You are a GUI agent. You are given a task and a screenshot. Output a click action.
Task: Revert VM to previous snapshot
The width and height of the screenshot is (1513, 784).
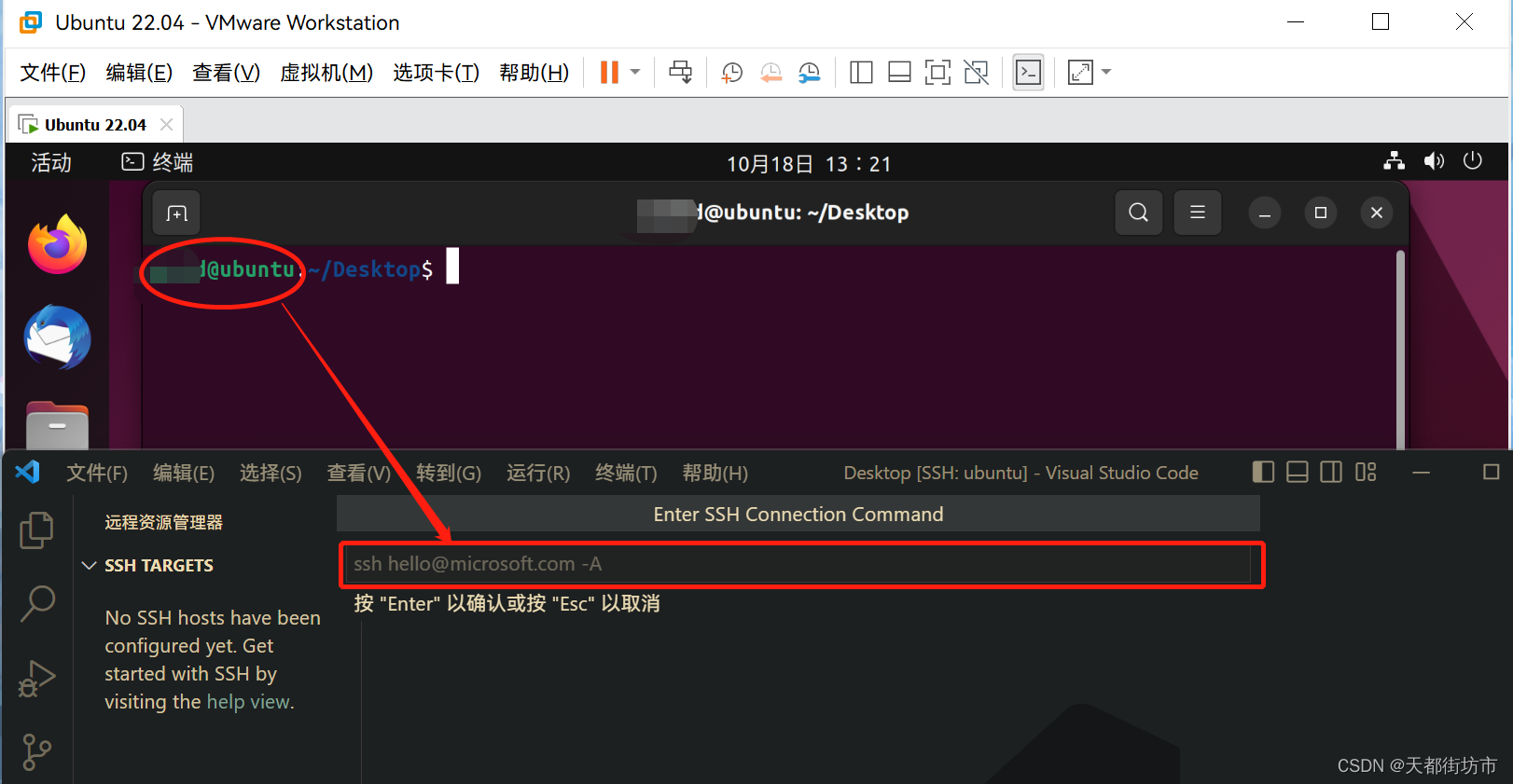[x=771, y=73]
